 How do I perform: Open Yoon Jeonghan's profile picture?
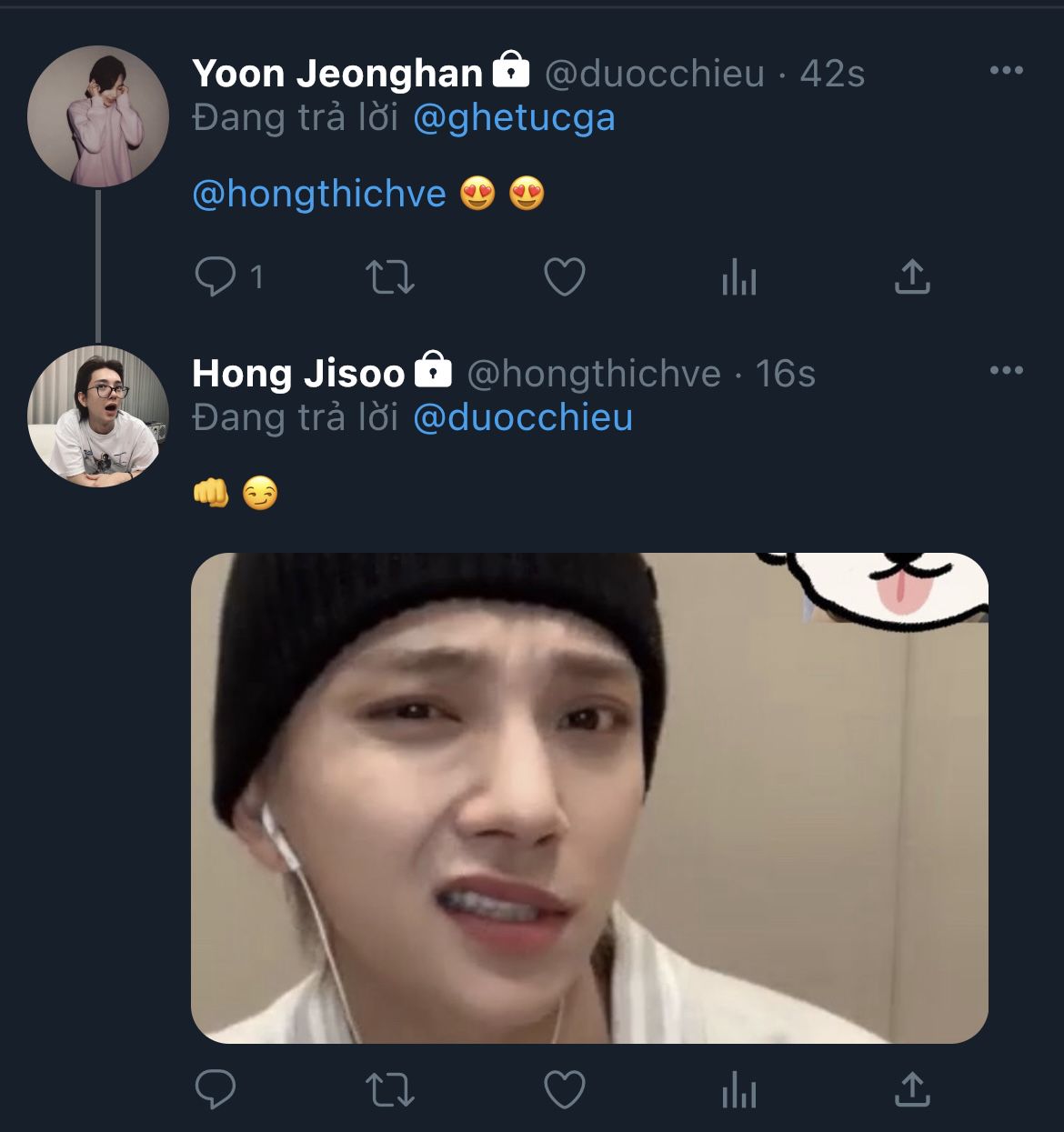click(x=98, y=116)
